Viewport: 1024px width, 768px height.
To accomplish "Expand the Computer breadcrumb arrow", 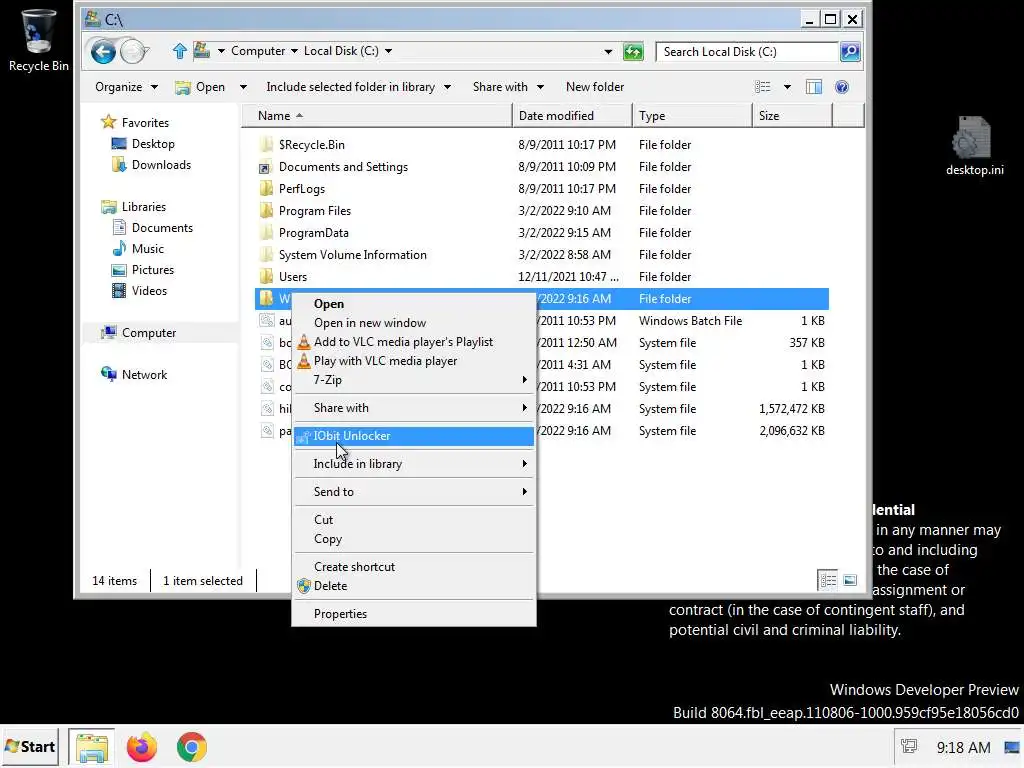I will click(x=294, y=51).
